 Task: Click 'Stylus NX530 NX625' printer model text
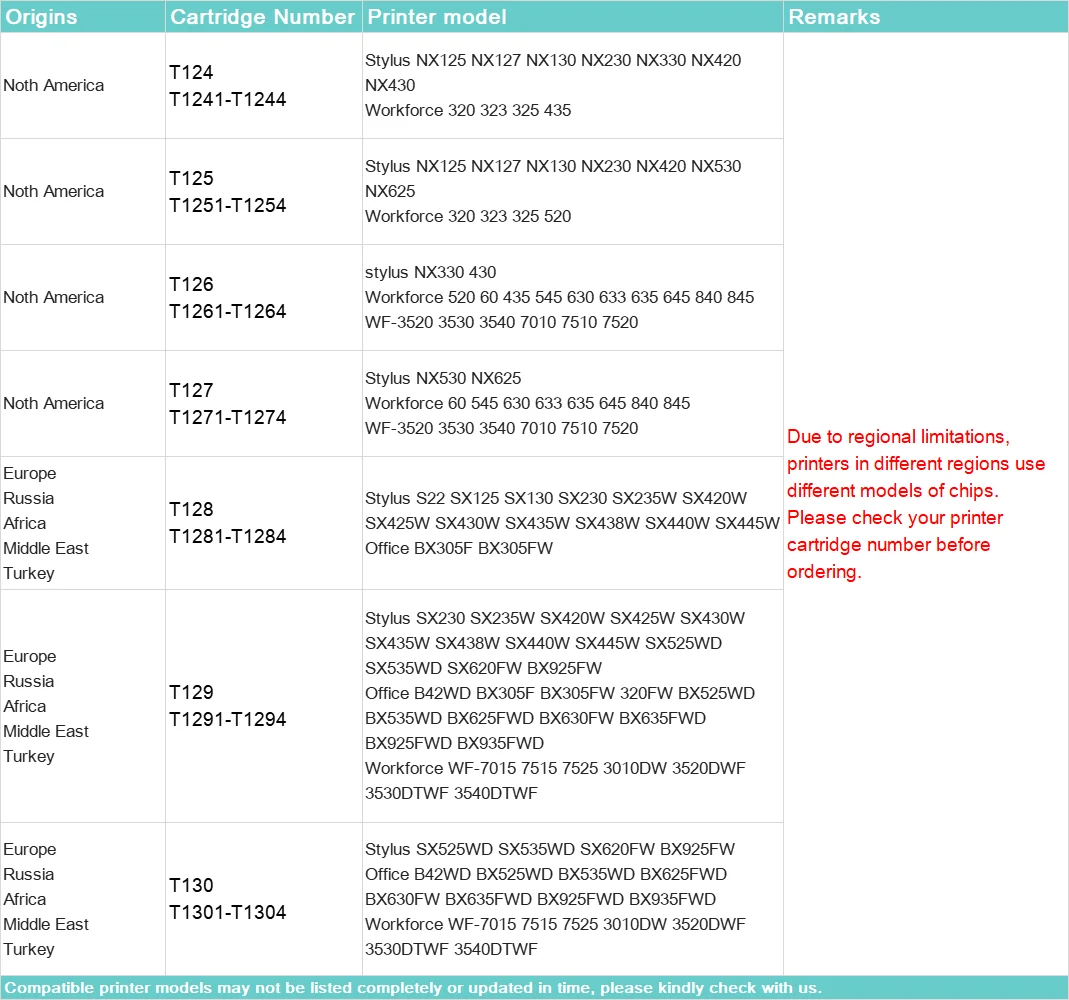442,378
